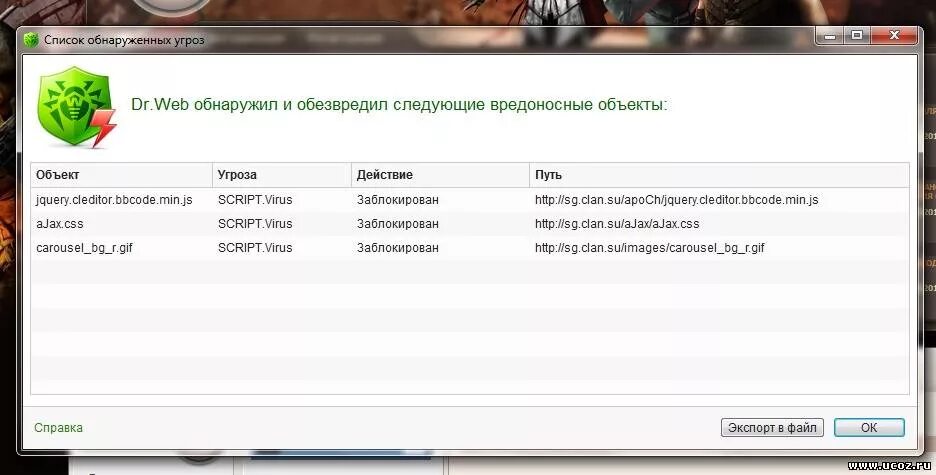Click Заблокирован action in the carousel_bg_r.gif row

(398, 248)
